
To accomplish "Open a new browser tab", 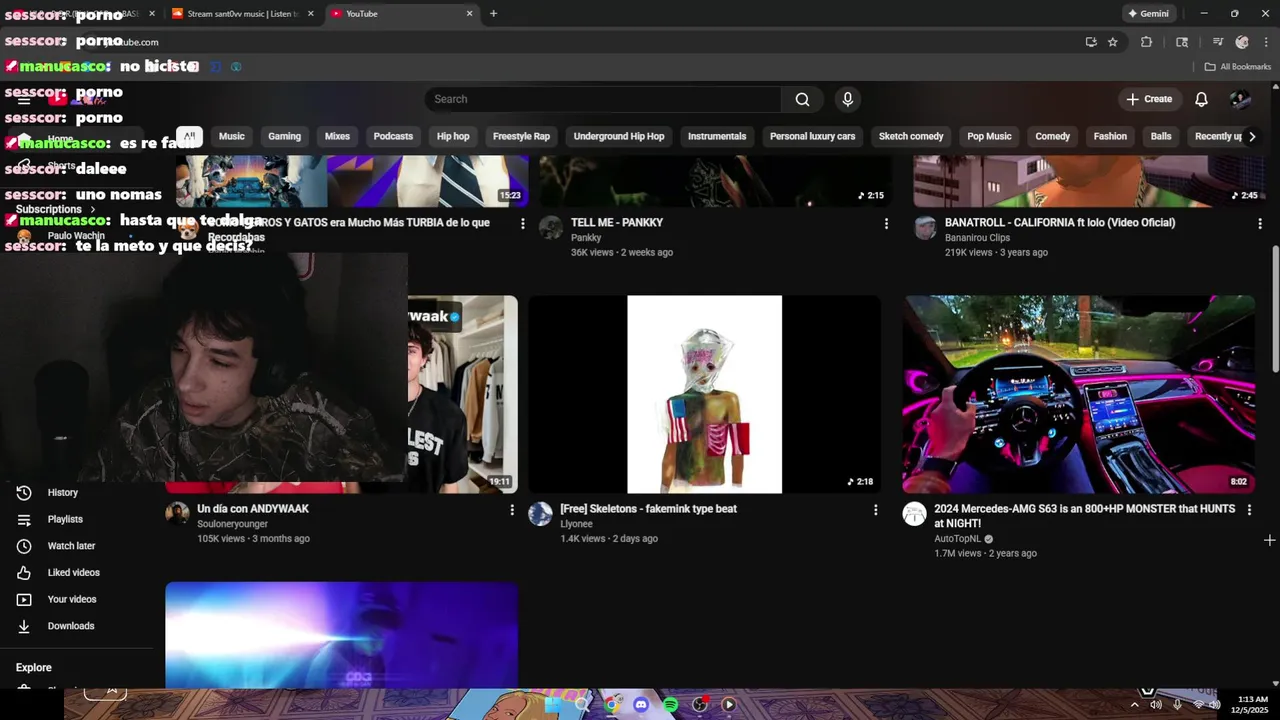I will (493, 14).
